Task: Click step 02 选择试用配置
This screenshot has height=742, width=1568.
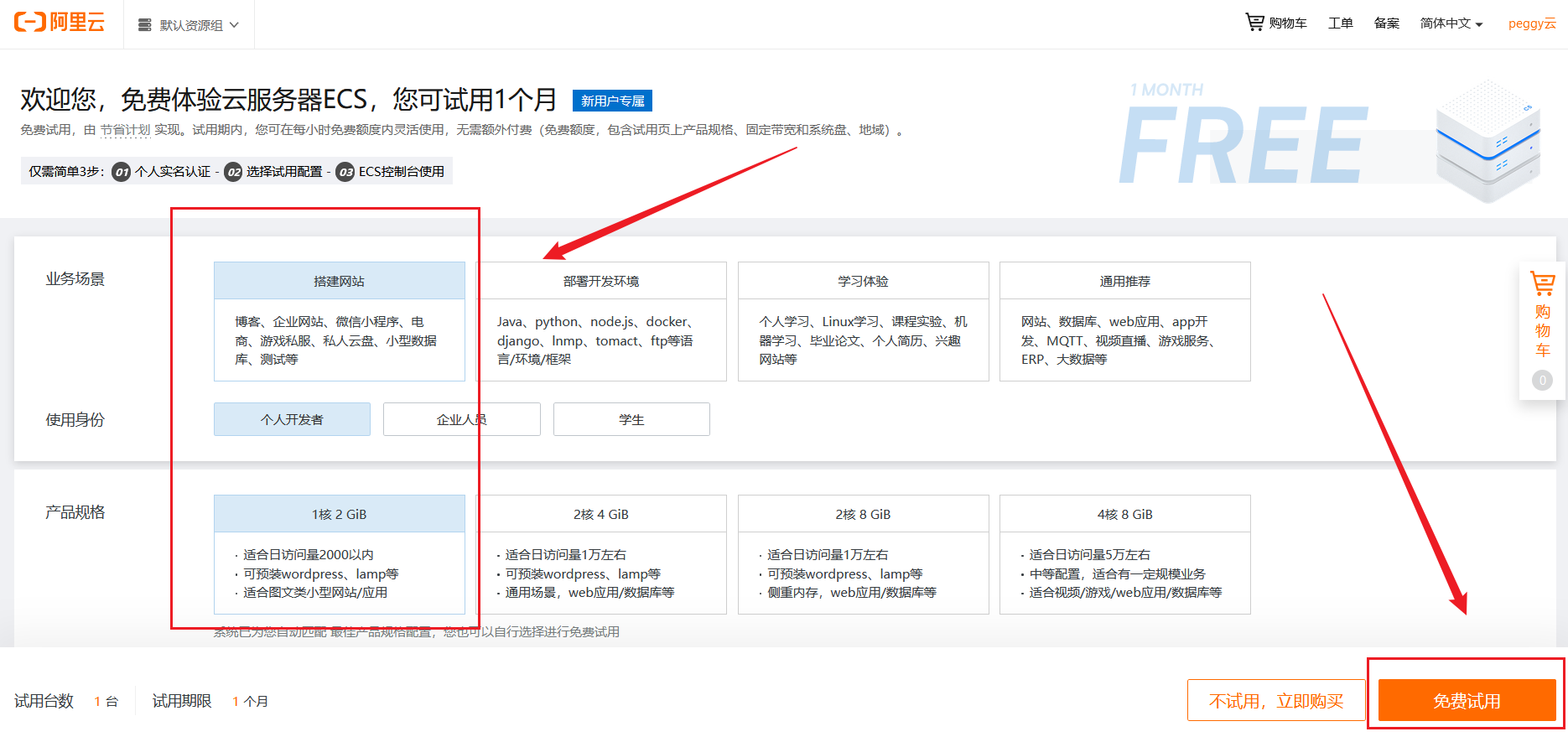Action: tap(273, 171)
